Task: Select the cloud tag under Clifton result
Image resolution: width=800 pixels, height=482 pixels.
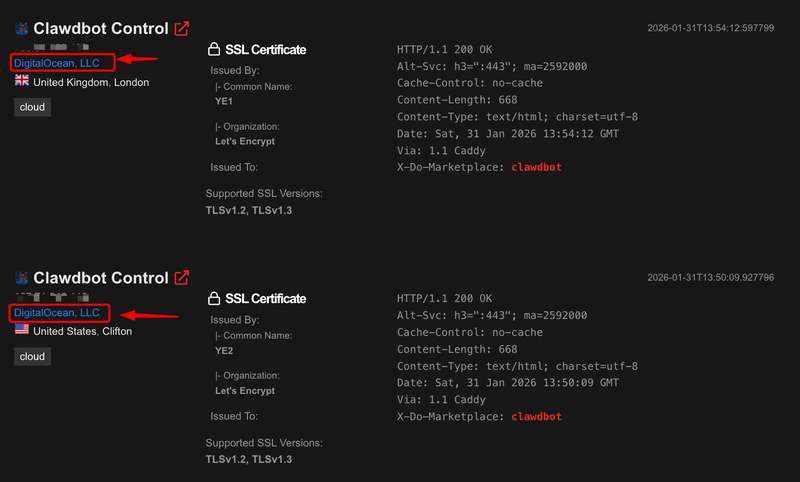Action: coord(32,356)
